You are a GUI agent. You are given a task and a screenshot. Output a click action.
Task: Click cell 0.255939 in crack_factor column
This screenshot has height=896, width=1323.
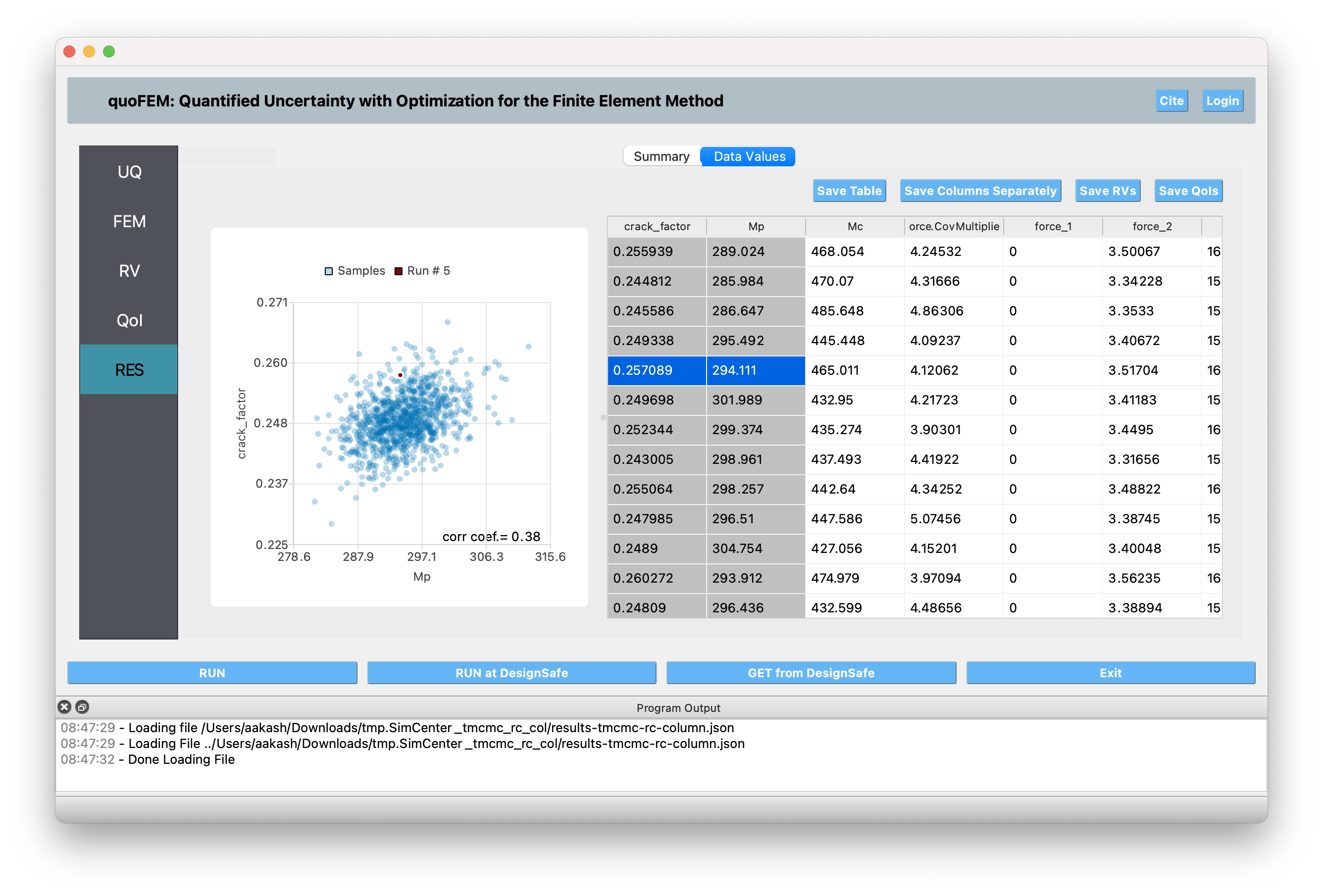[657, 251]
